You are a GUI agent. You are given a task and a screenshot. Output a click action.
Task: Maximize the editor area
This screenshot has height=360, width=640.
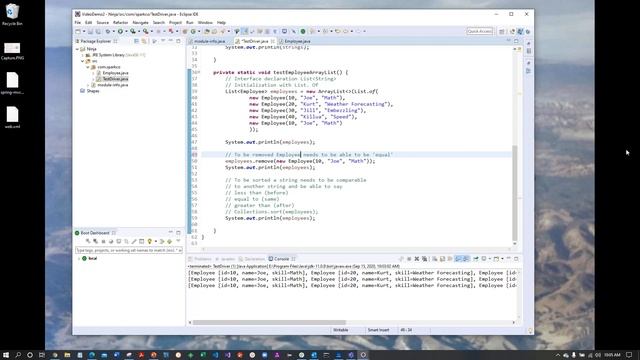coord(516,41)
